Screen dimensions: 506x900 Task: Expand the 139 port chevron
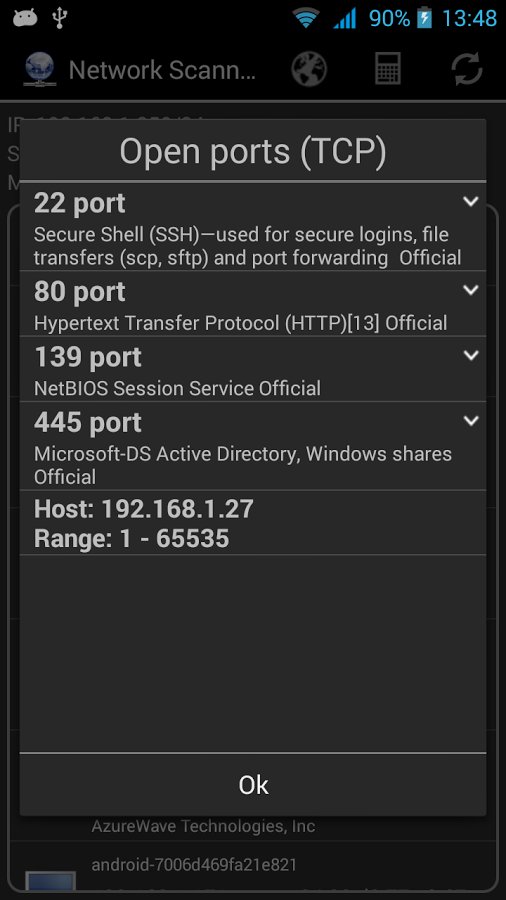[x=470, y=355]
